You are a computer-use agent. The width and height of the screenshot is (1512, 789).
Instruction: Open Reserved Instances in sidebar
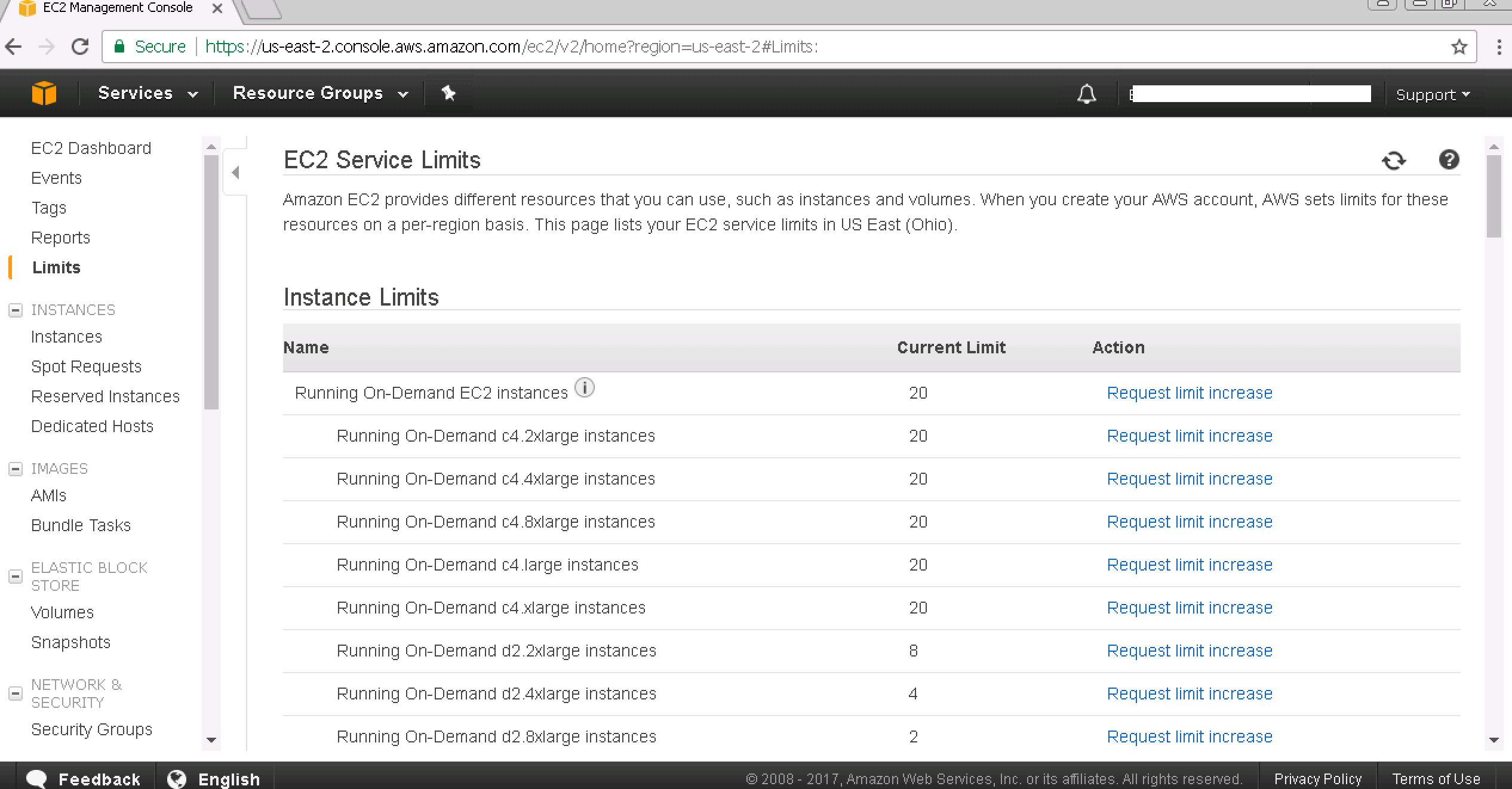point(105,396)
